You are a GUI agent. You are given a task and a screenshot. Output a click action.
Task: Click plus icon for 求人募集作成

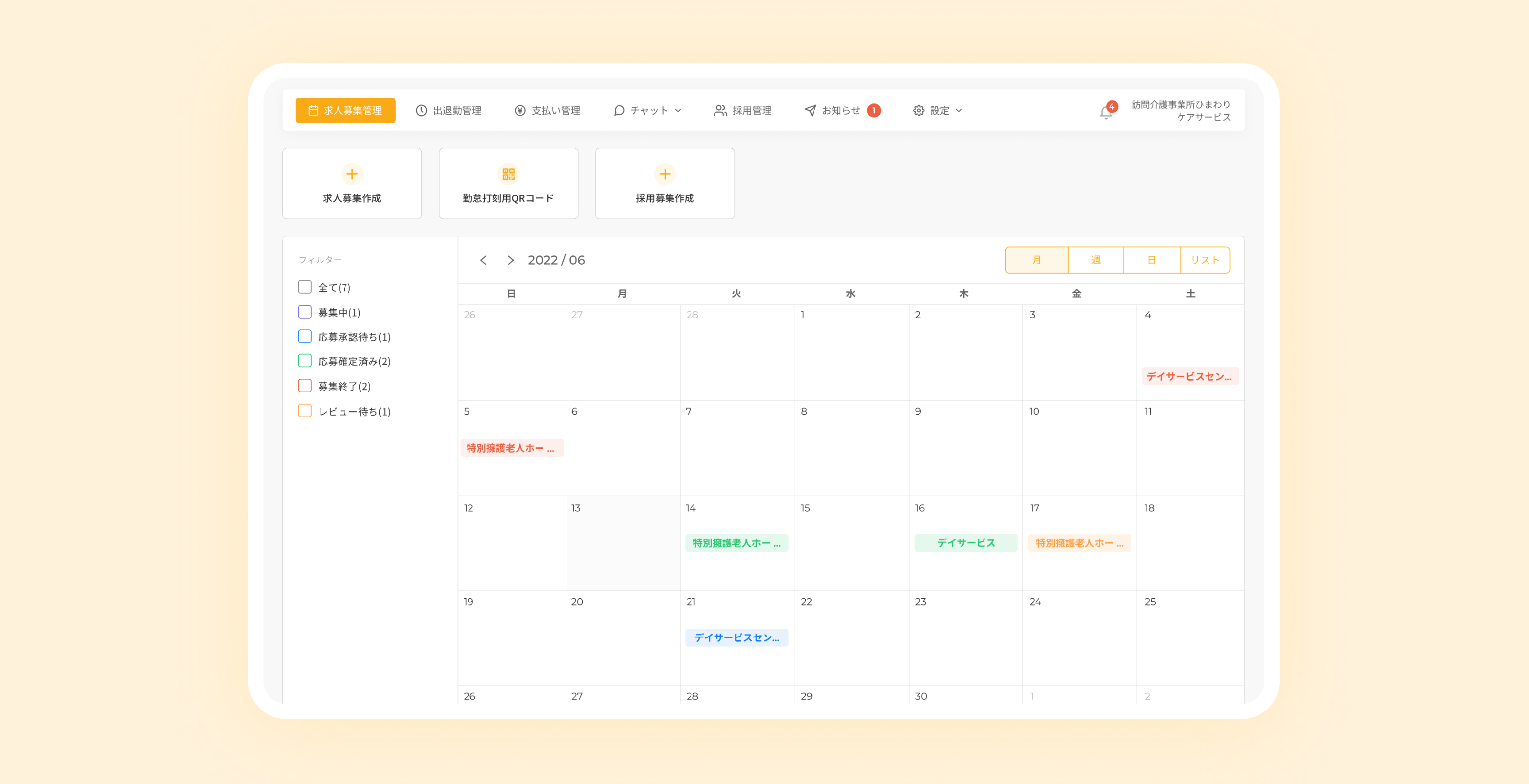(x=352, y=174)
